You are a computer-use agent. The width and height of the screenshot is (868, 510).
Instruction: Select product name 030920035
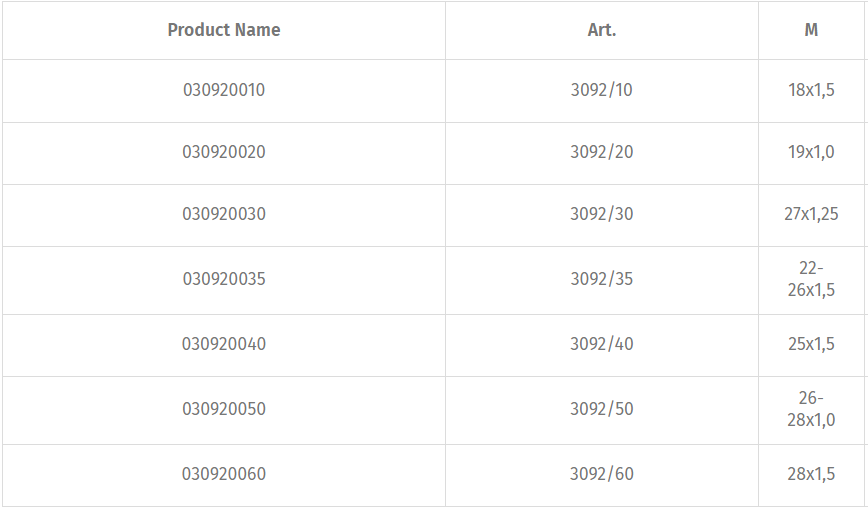(224, 279)
